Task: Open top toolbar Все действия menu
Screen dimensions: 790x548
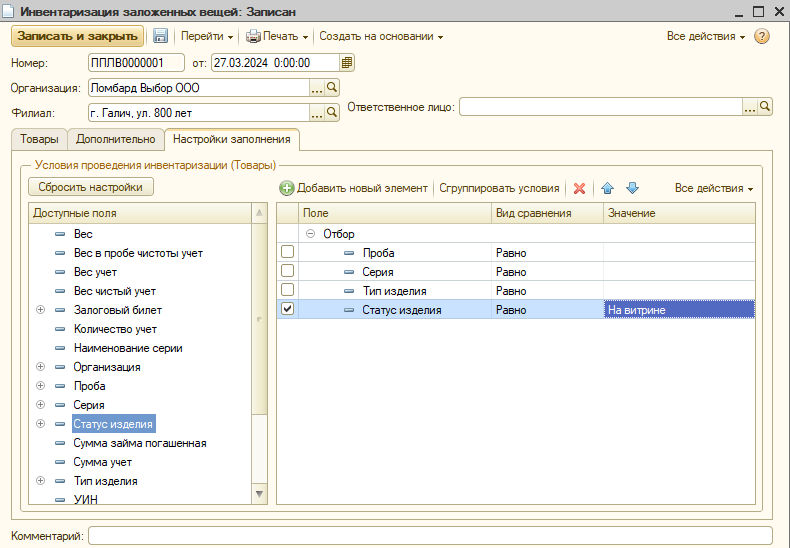Action: click(705, 36)
